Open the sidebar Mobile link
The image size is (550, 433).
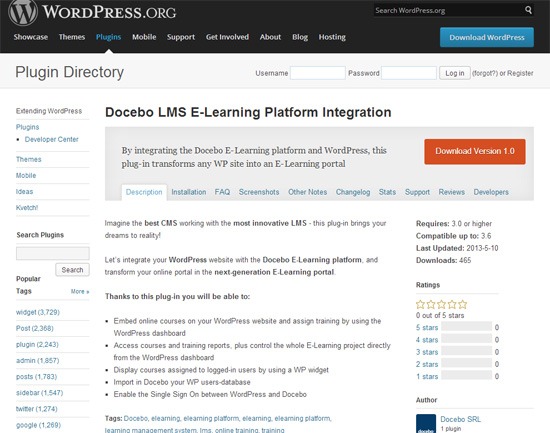pos(26,175)
